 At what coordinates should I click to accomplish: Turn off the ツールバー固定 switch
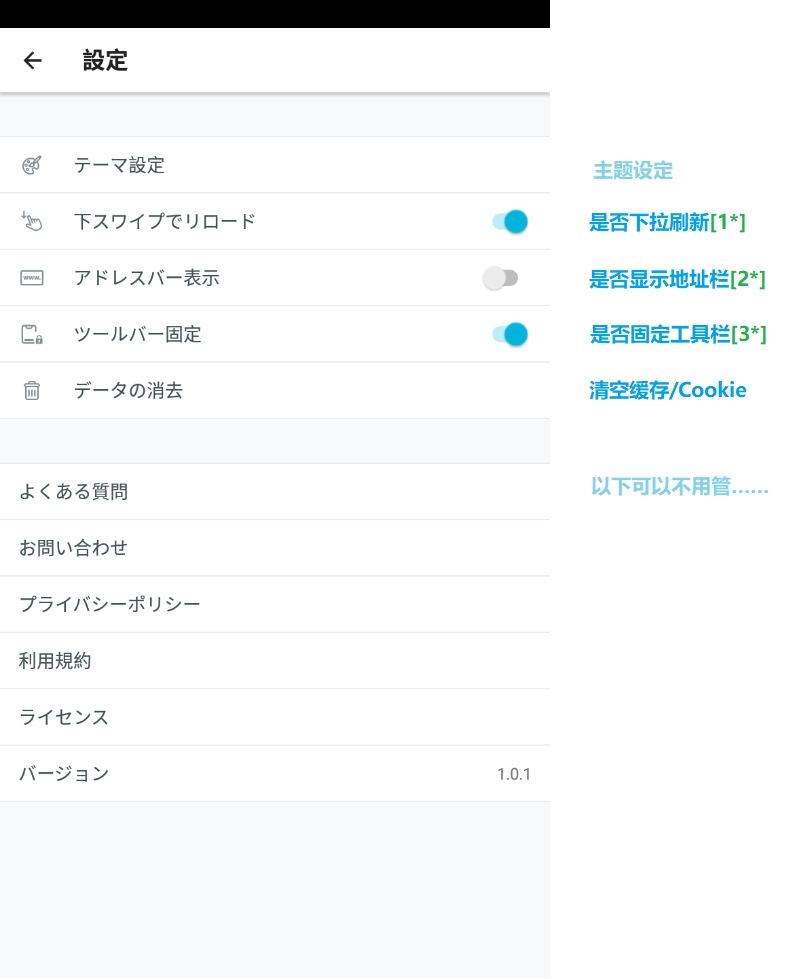point(510,335)
